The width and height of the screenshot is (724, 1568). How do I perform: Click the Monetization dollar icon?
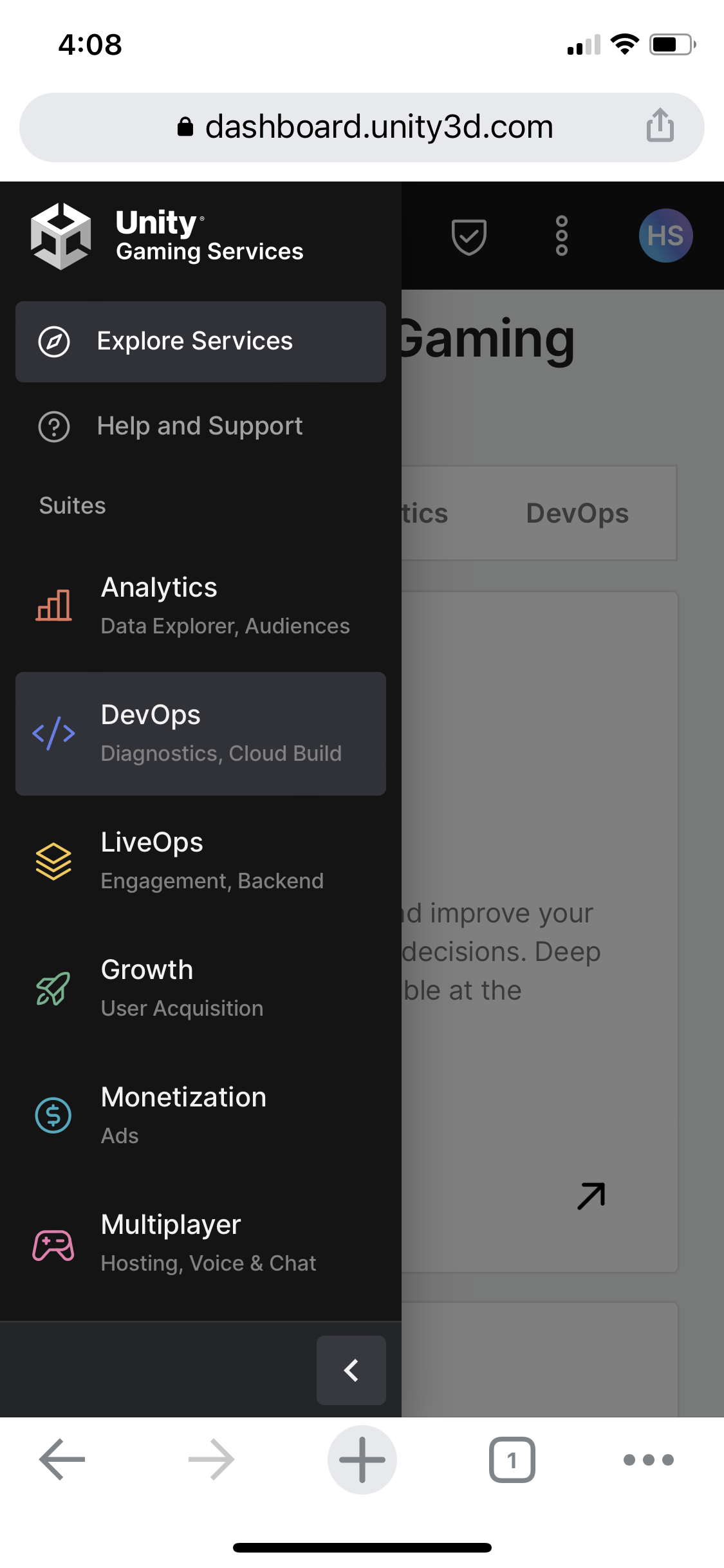tap(54, 1115)
